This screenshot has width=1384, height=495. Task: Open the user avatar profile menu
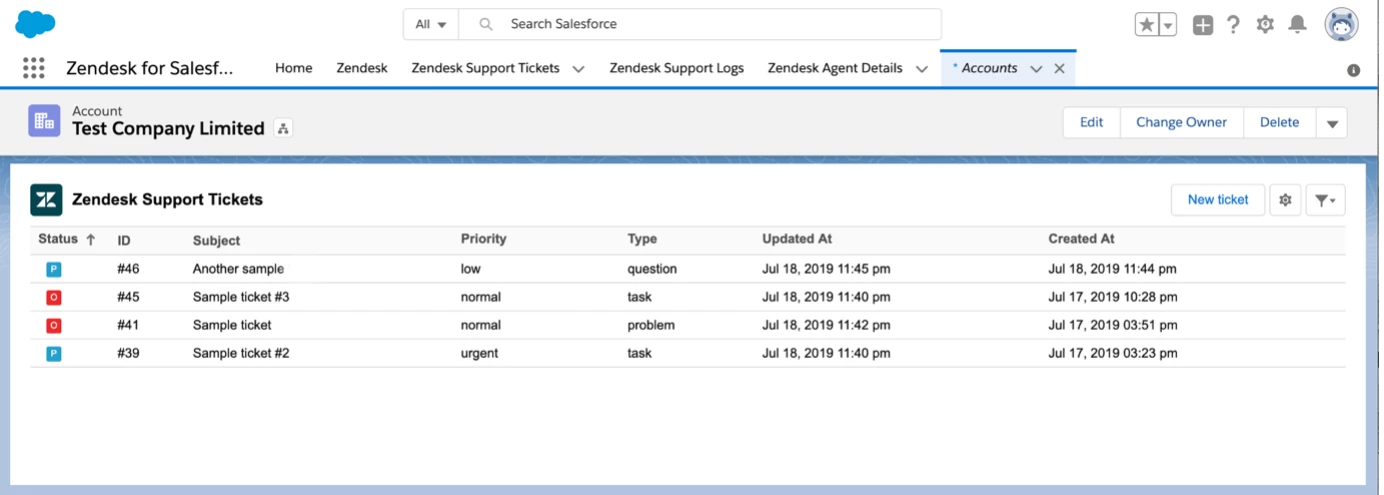coord(1341,24)
